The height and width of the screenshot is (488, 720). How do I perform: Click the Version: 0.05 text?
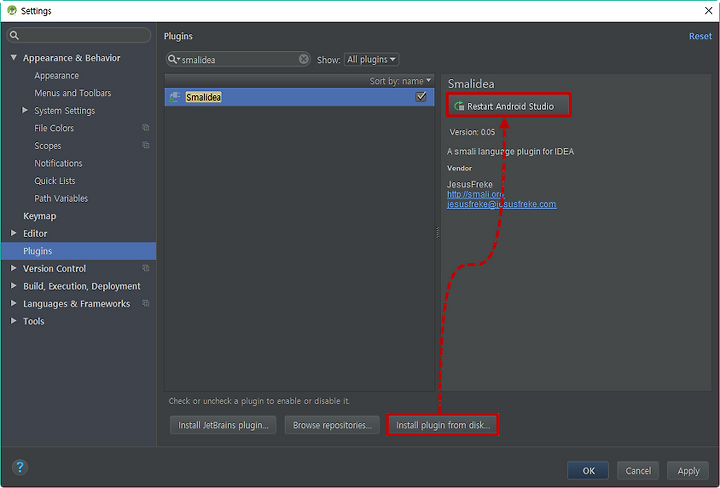pos(472,132)
